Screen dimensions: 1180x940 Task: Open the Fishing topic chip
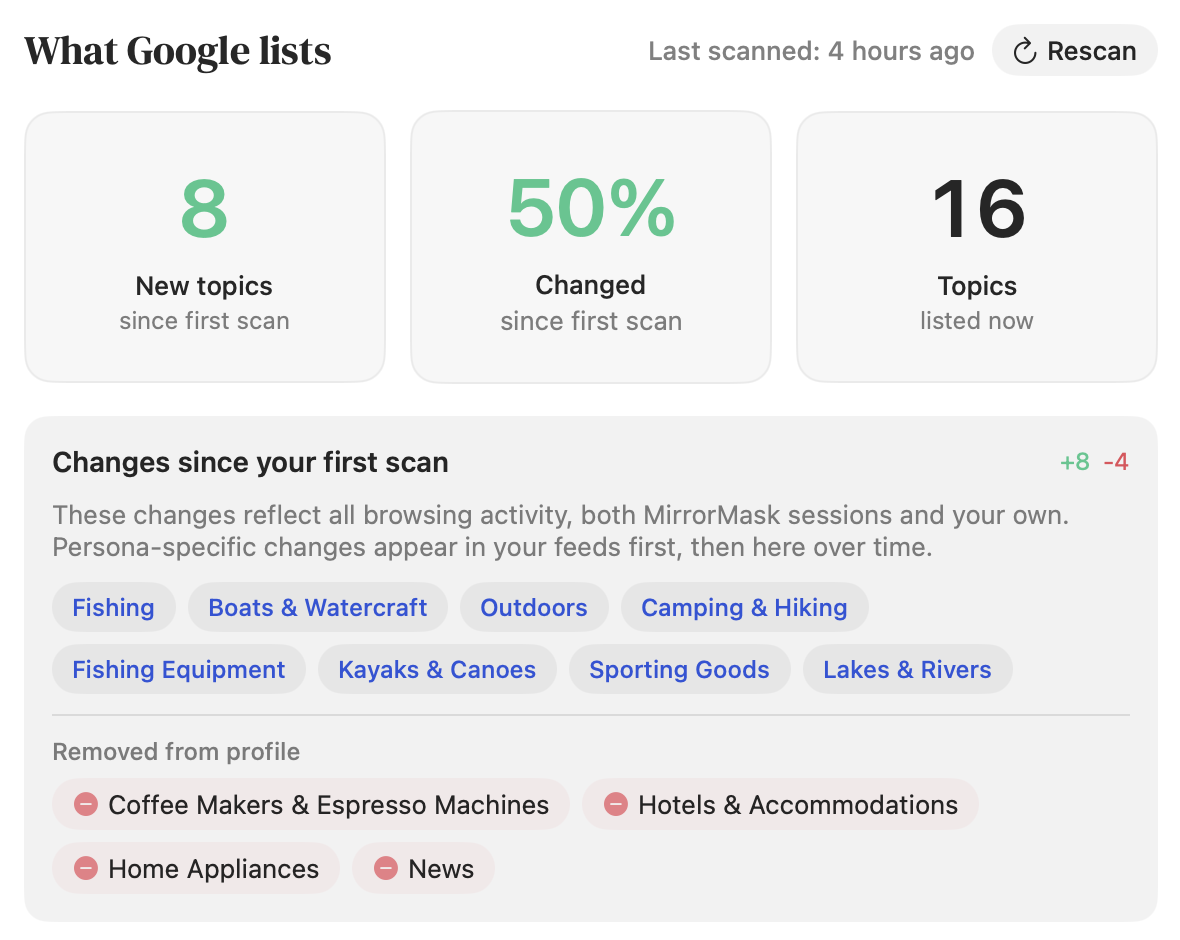(x=114, y=607)
